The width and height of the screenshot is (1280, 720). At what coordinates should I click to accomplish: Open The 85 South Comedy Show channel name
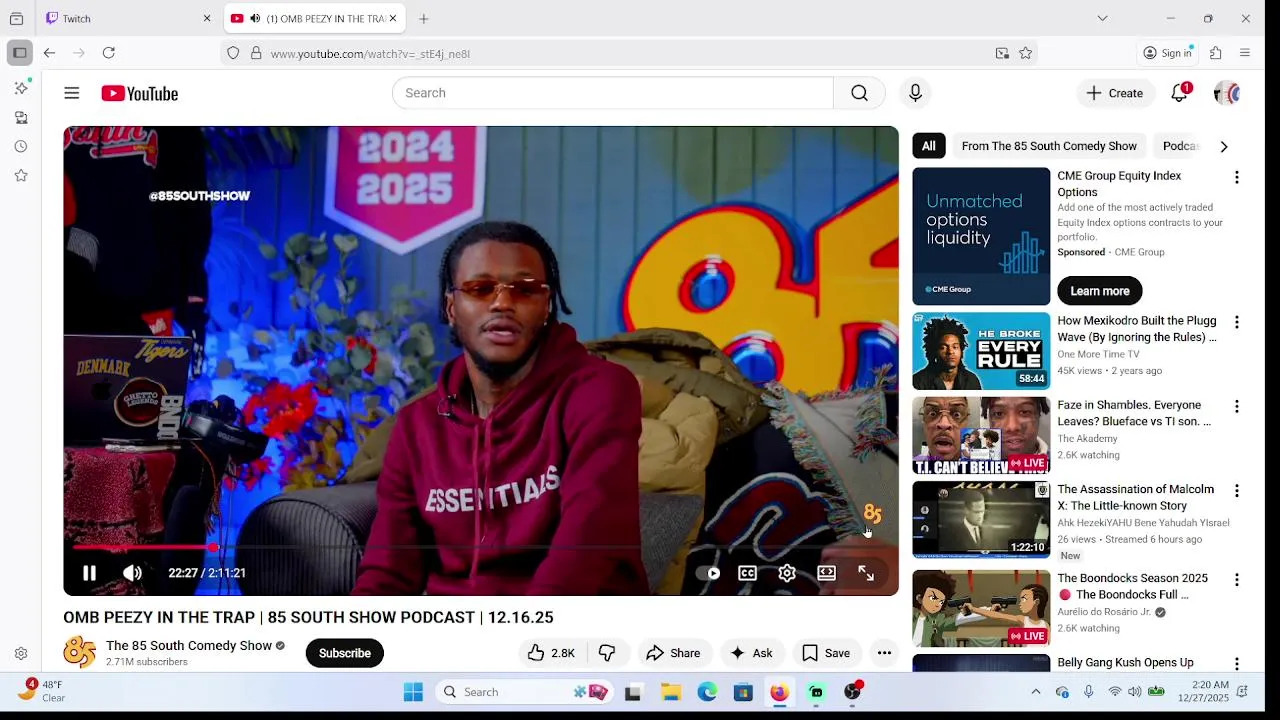point(189,646)
